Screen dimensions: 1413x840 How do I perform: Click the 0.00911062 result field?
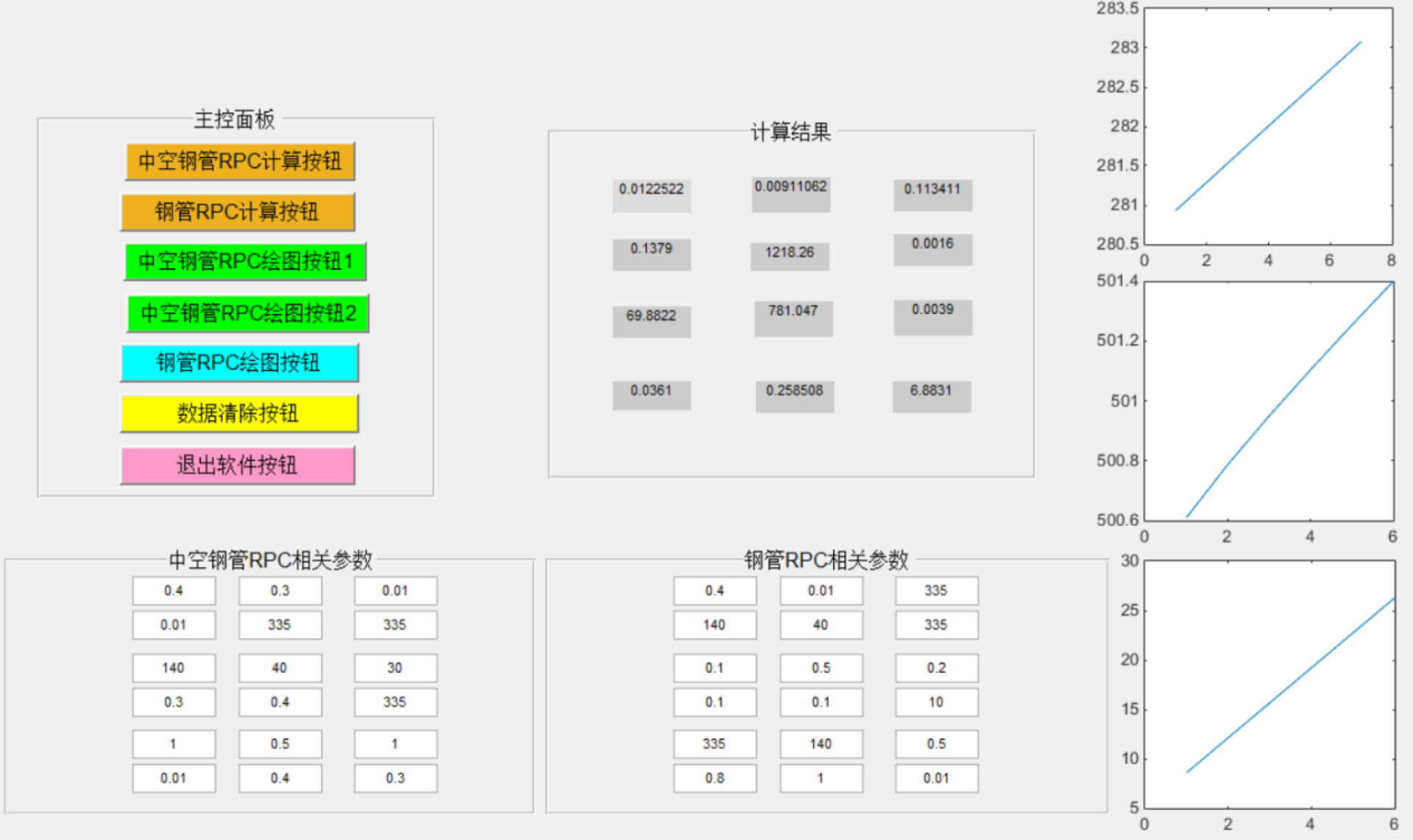pos(791,194)
